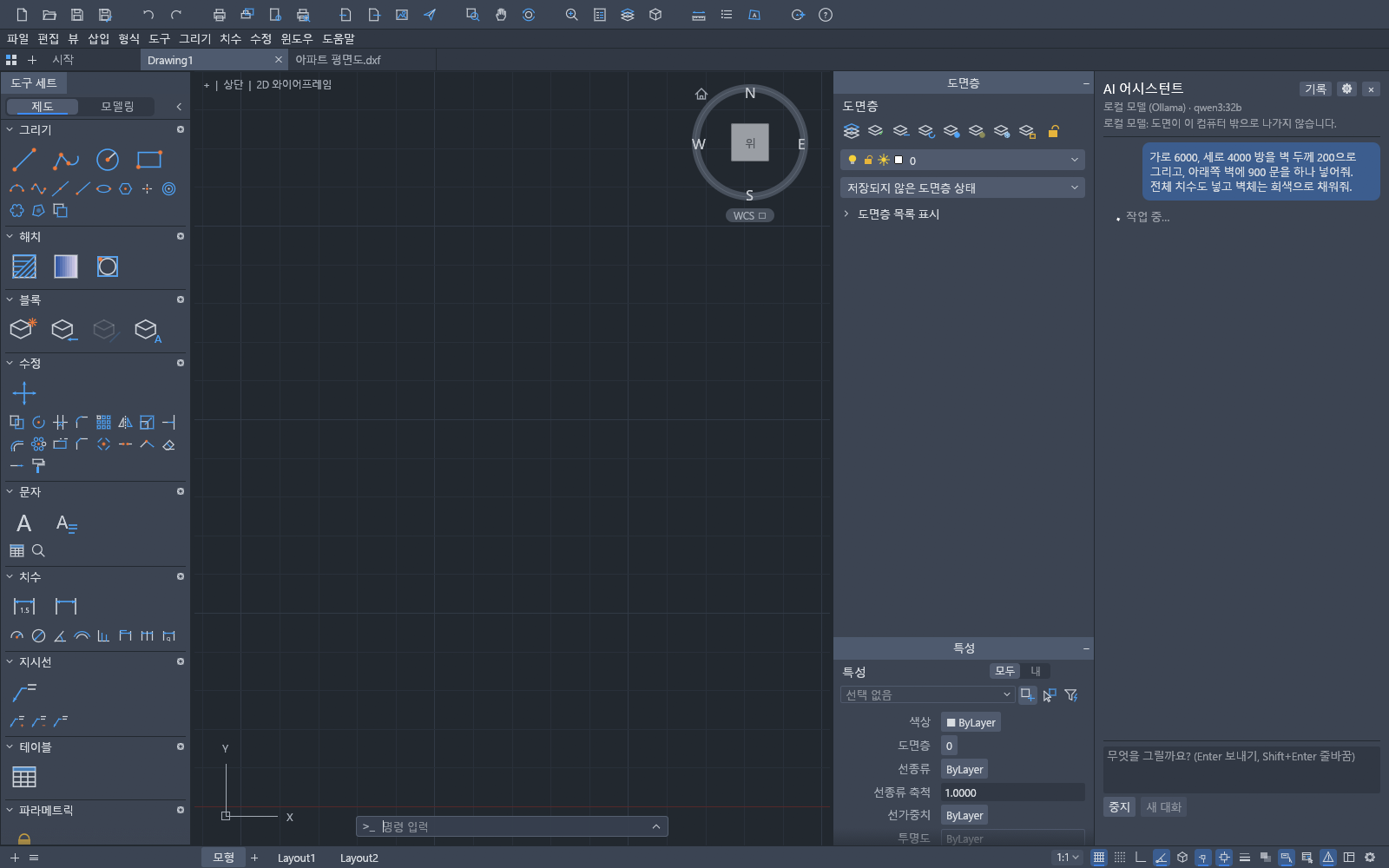The width and height of the screenshot is (1389, 868).
Task: Collapse the 해치 section
Action: click(10, 236)
